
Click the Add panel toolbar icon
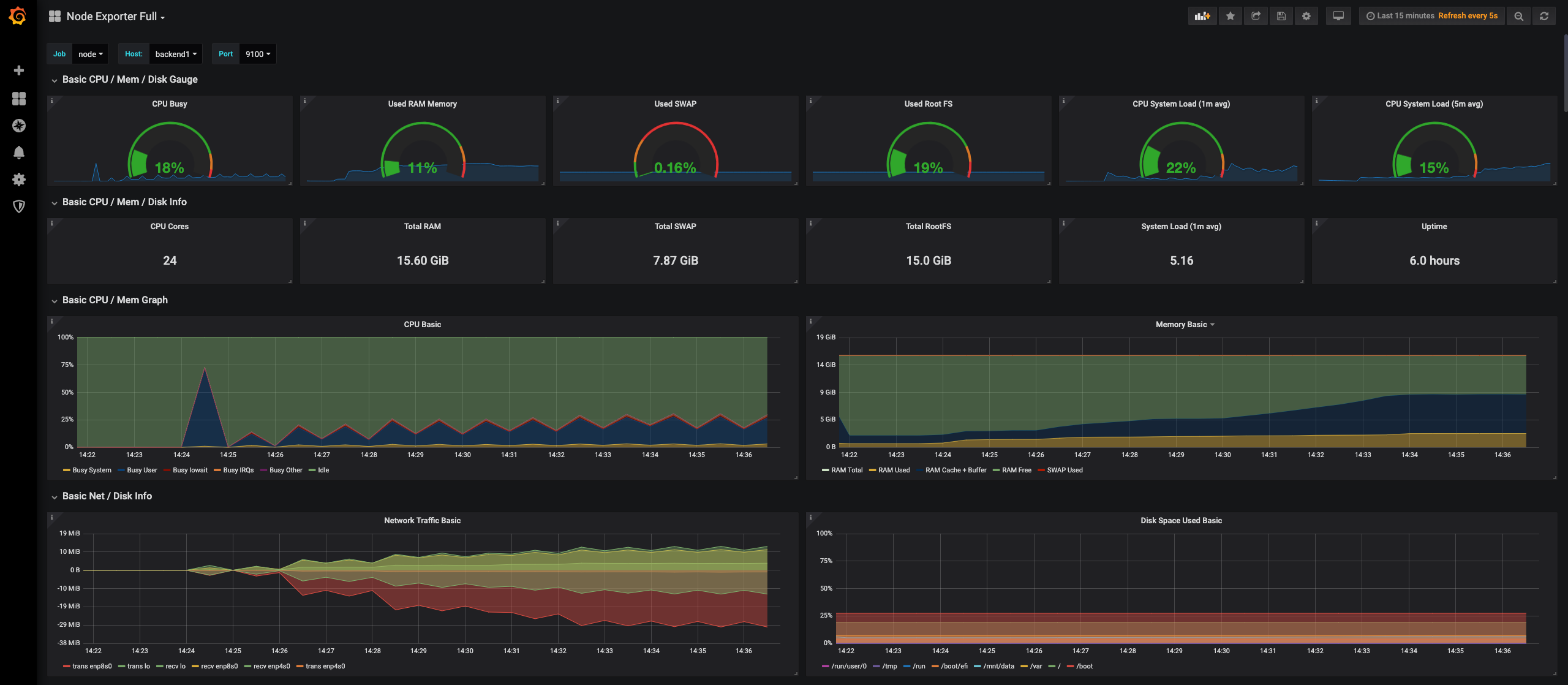[x=1202, y=16]
